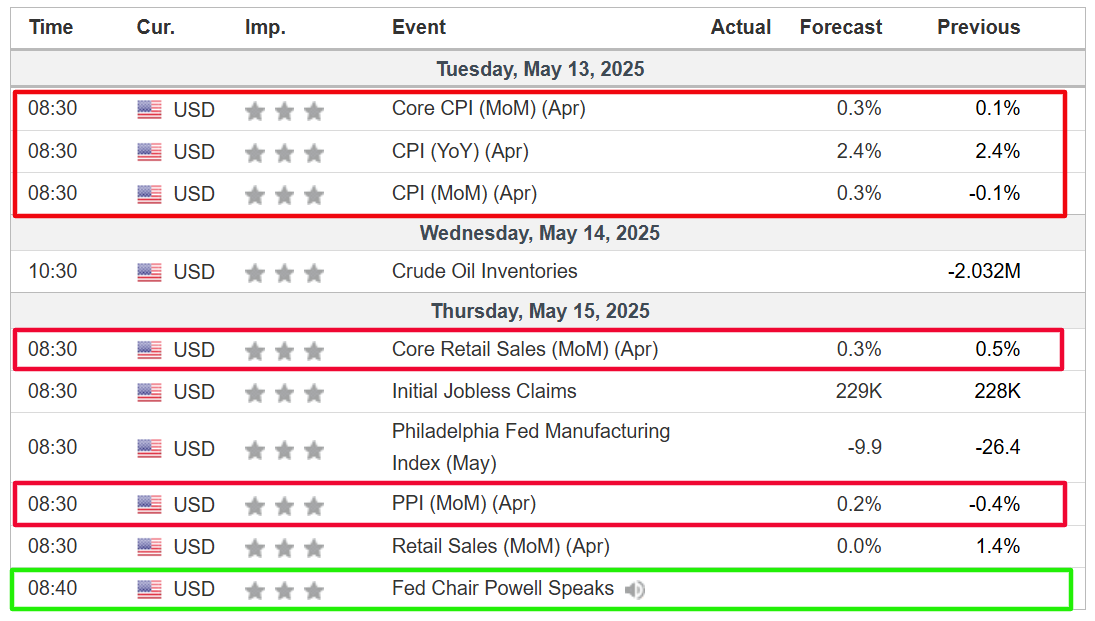The width and height of the screenshot is (1095, 621).
Task: Click the Imp. column header
Action: 265,28
